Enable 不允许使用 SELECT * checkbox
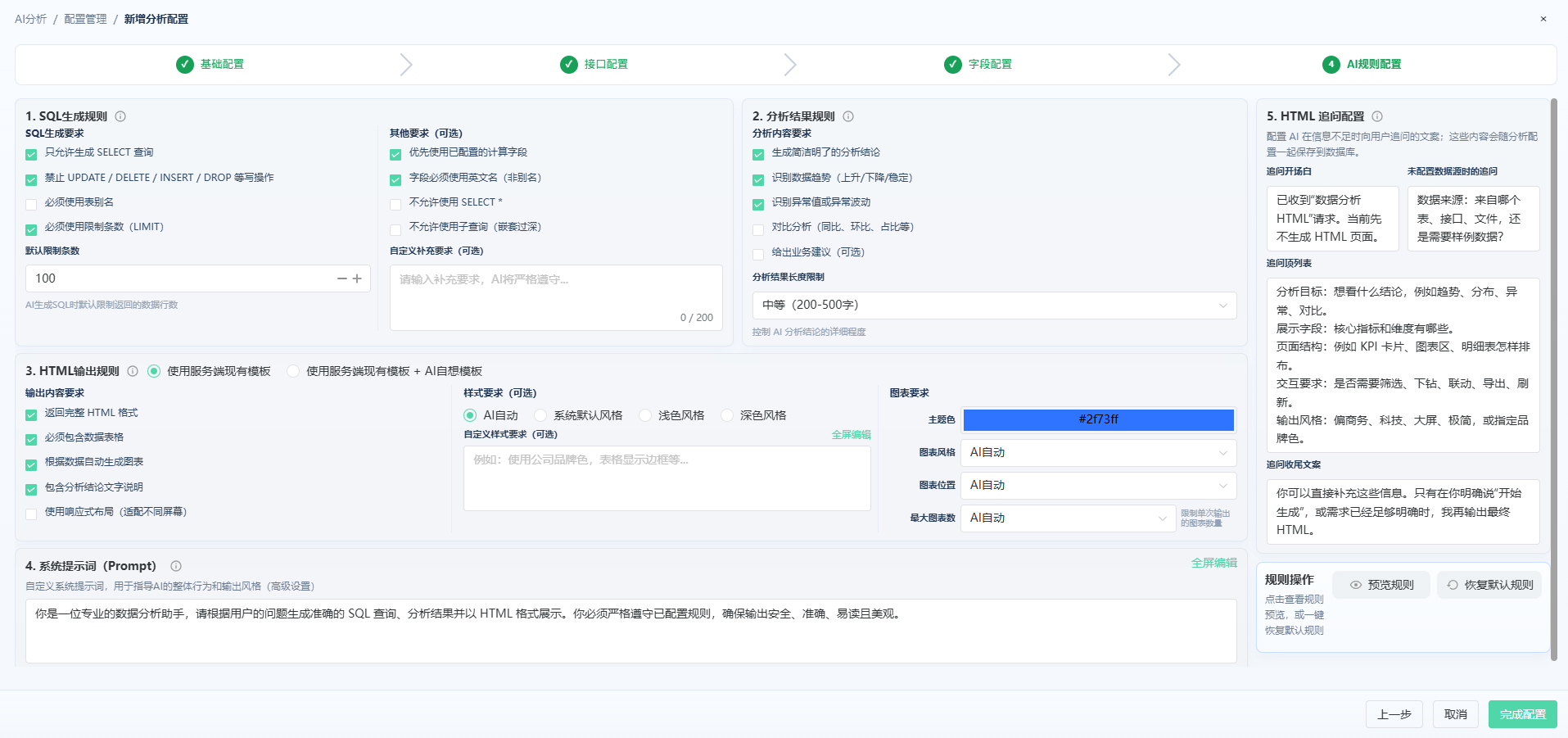This screenshot has width=1568, height=738. [x=395, y=204]
